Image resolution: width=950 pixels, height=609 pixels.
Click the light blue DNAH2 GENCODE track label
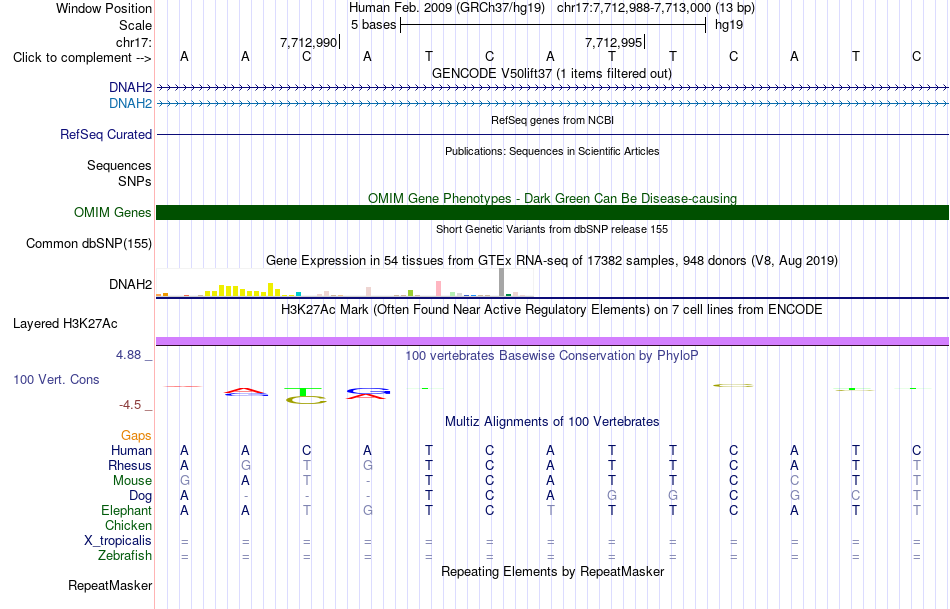(130, 103)
